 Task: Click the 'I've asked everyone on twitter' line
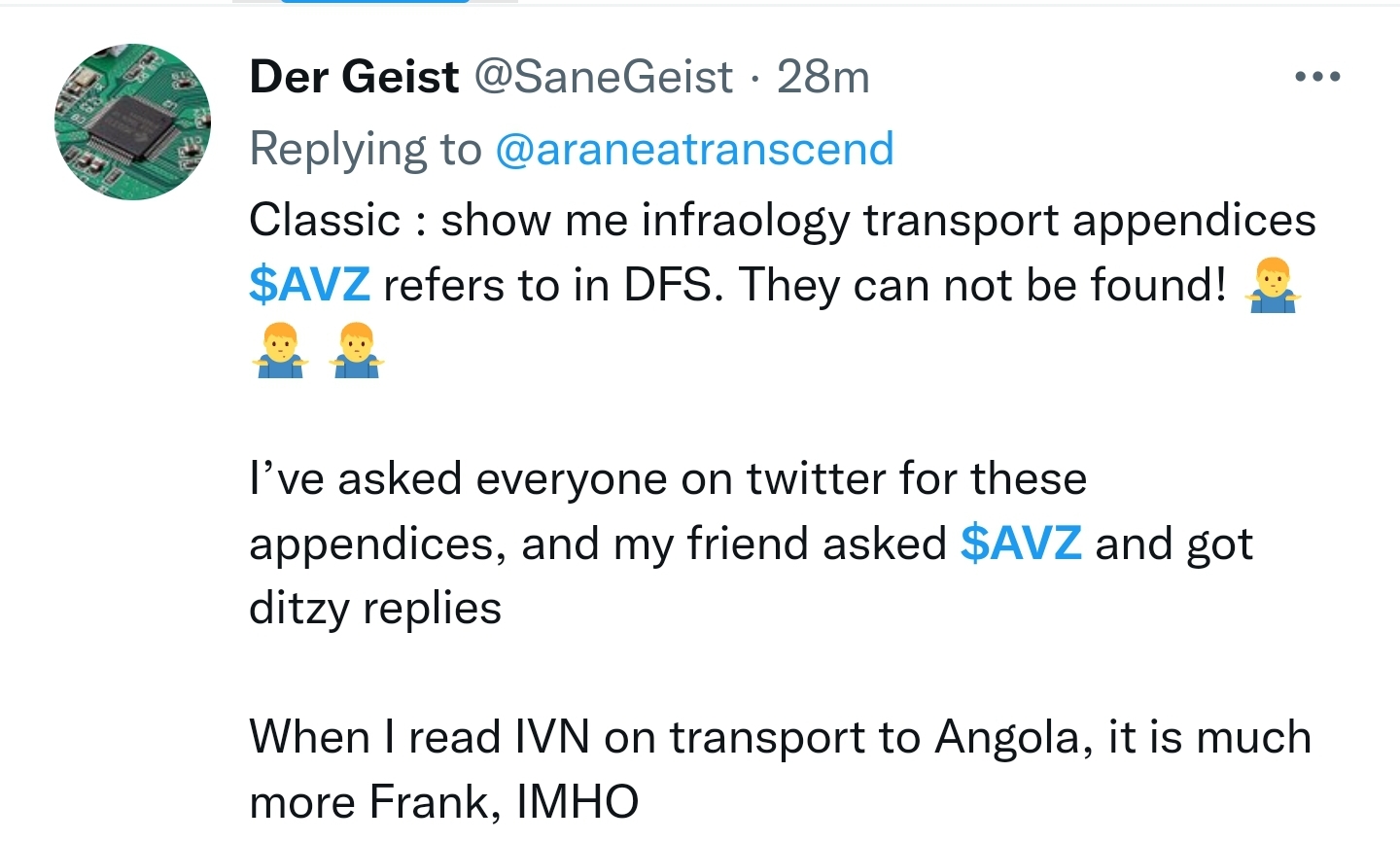pos(667,479)
